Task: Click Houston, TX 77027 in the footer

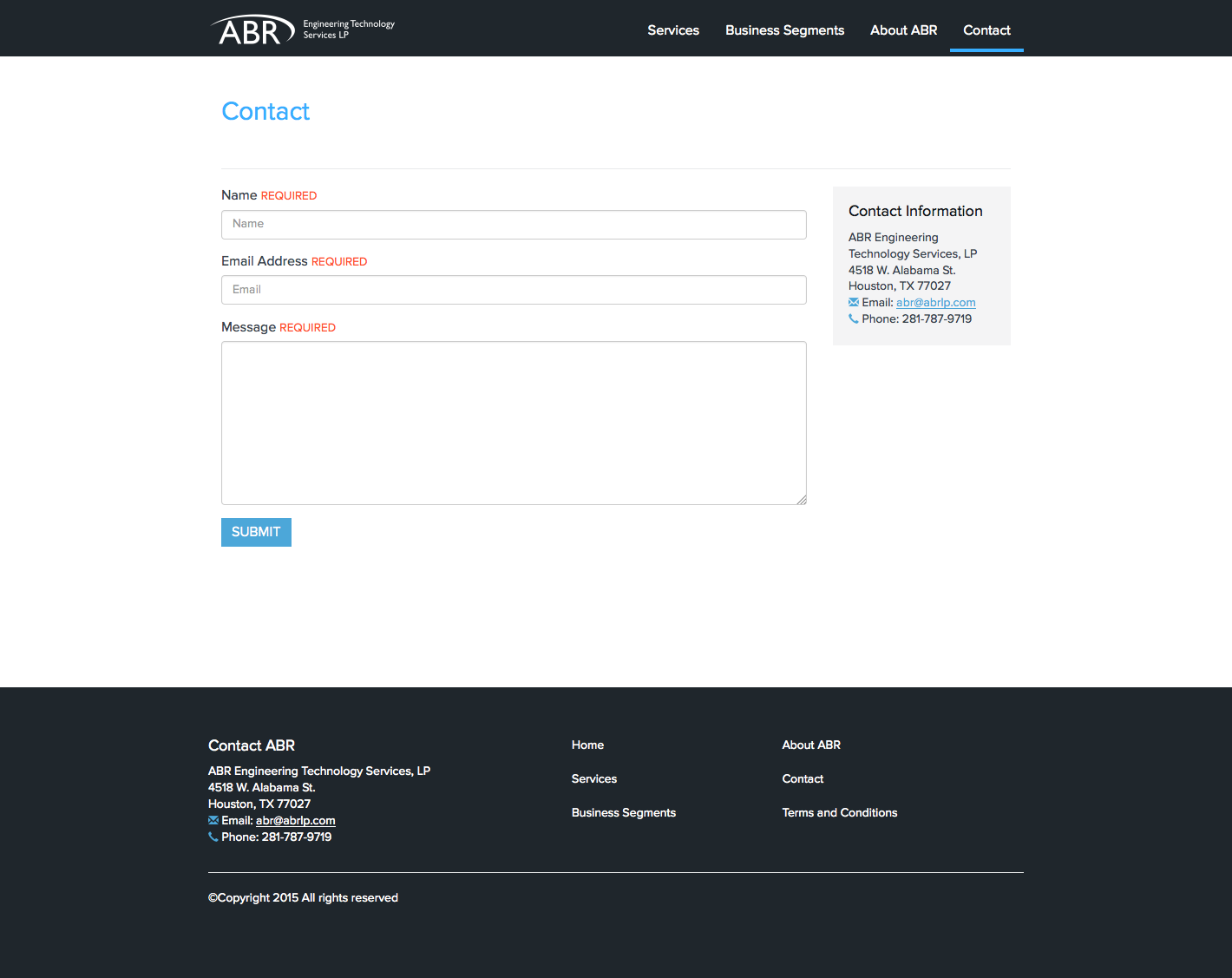Action: (x=259, y=804)
